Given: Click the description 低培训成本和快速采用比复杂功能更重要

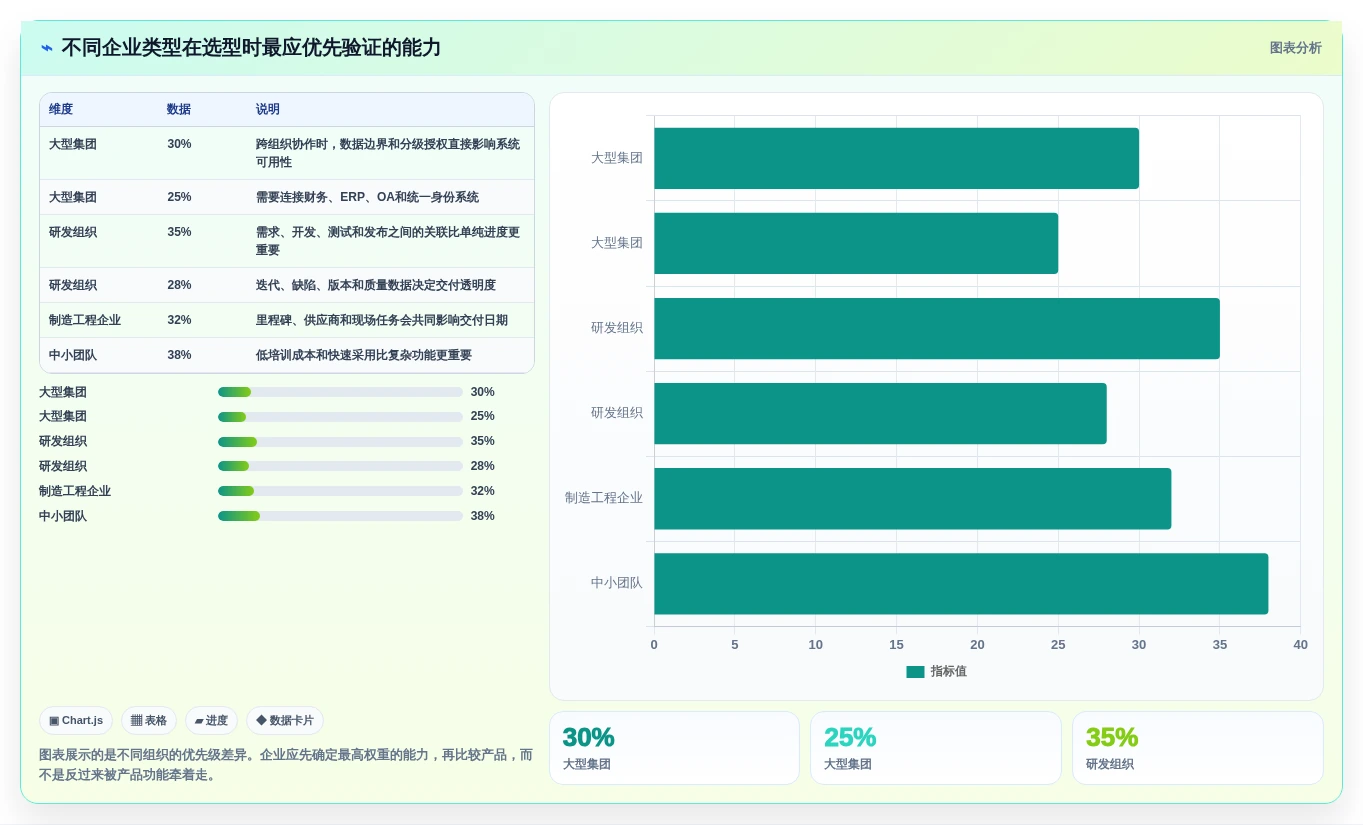Looking at the screenshot, I should [x=363, y=355].
